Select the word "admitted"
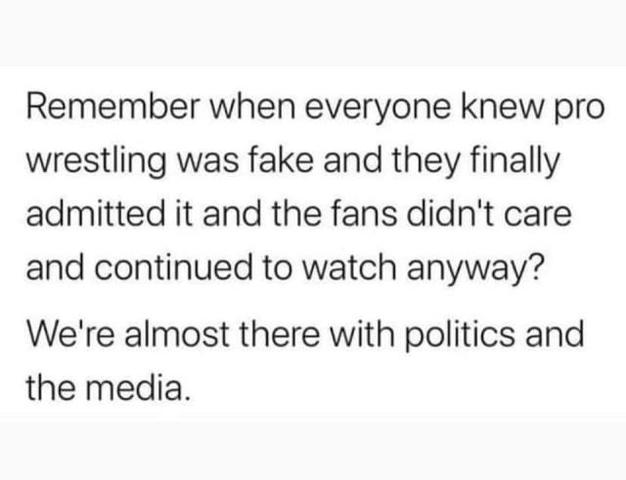 [x=95, y=213]
